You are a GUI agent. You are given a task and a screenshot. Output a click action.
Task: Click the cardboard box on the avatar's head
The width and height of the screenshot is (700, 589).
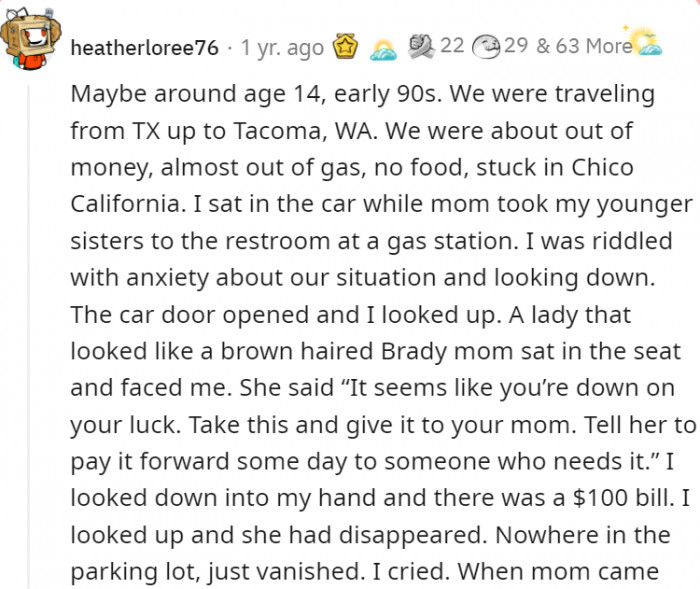31,35
